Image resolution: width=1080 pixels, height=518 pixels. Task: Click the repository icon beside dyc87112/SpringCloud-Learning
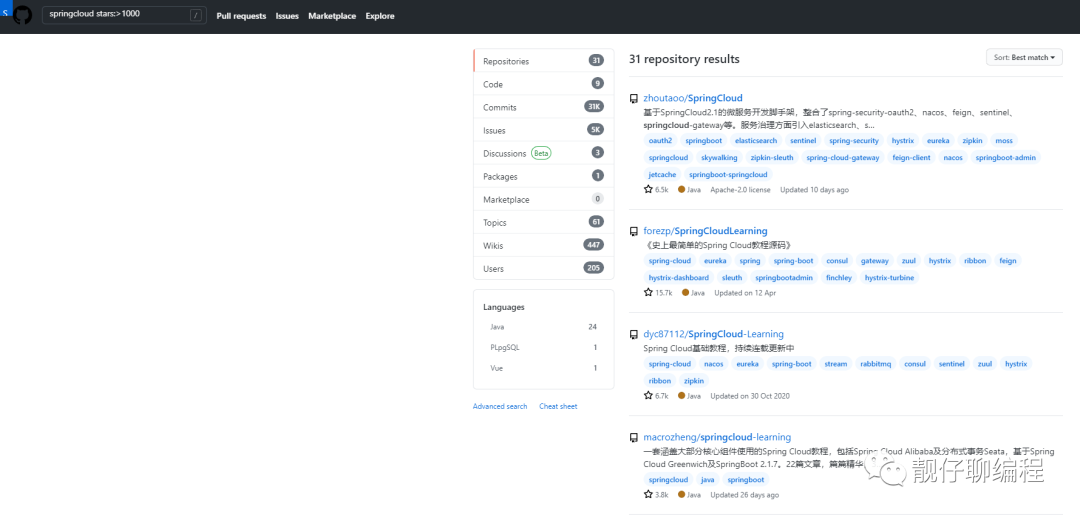click(634, 335)
